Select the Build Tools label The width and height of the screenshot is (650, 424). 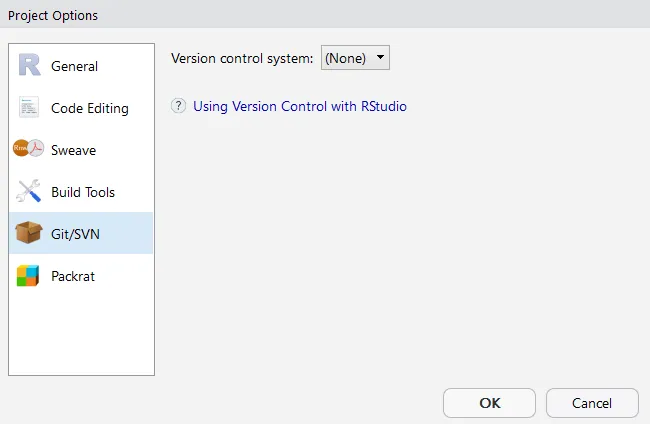[83, 192]
